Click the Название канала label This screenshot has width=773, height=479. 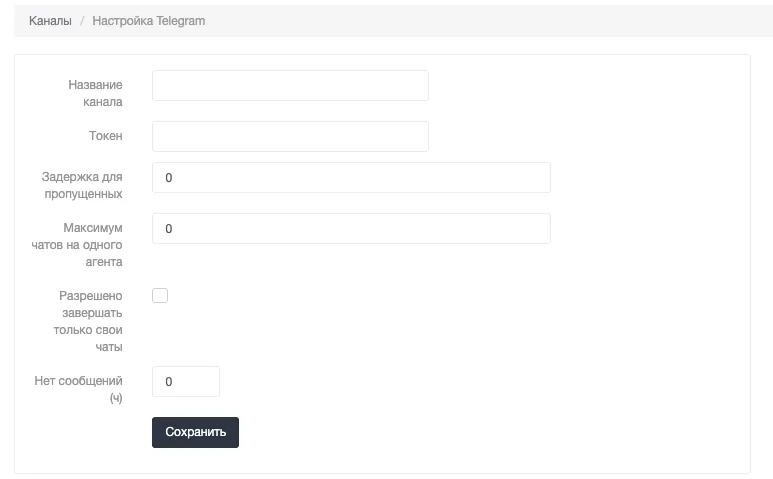[95, 93]
